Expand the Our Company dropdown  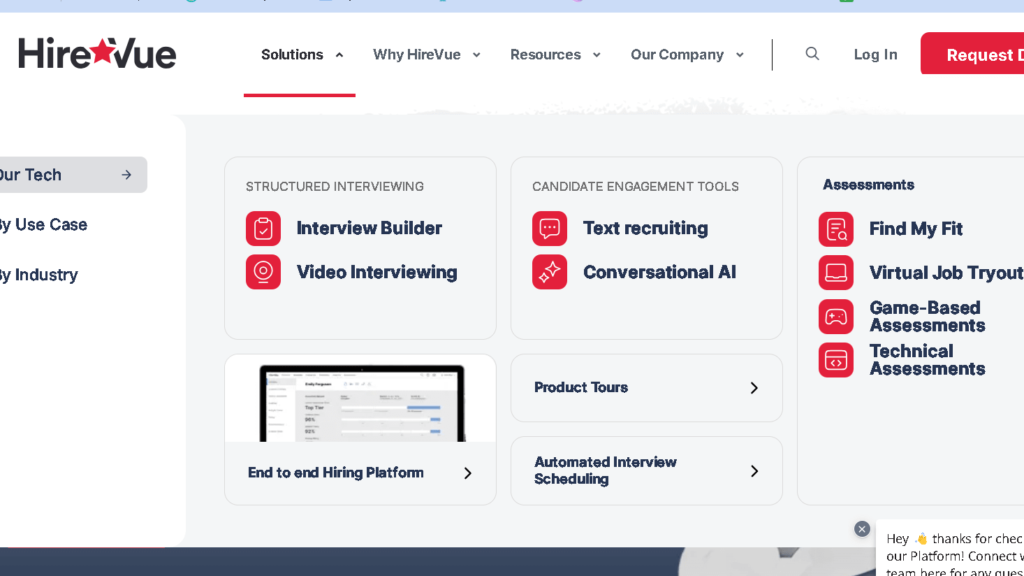pyautogui.click(x=740, y=55)
